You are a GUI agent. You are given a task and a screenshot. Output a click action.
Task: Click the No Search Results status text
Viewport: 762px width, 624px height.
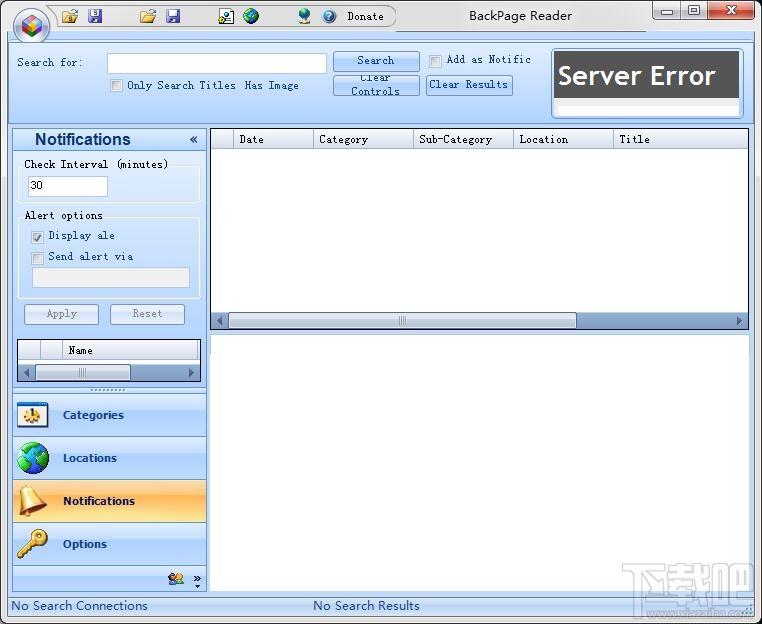[x=366, y=606]
